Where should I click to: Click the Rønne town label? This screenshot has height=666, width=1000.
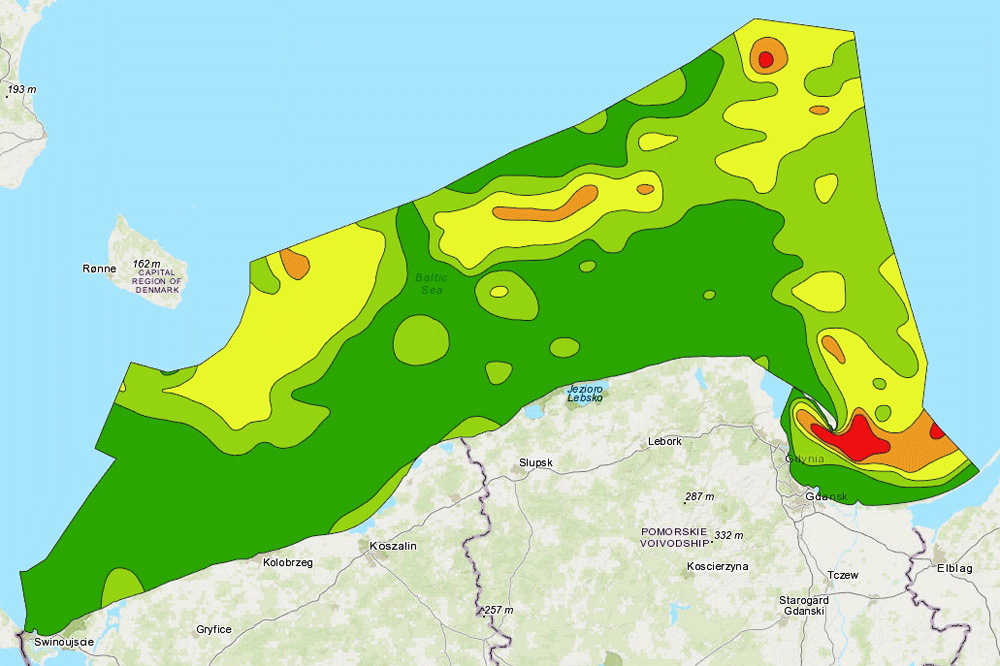coord(99,269)
